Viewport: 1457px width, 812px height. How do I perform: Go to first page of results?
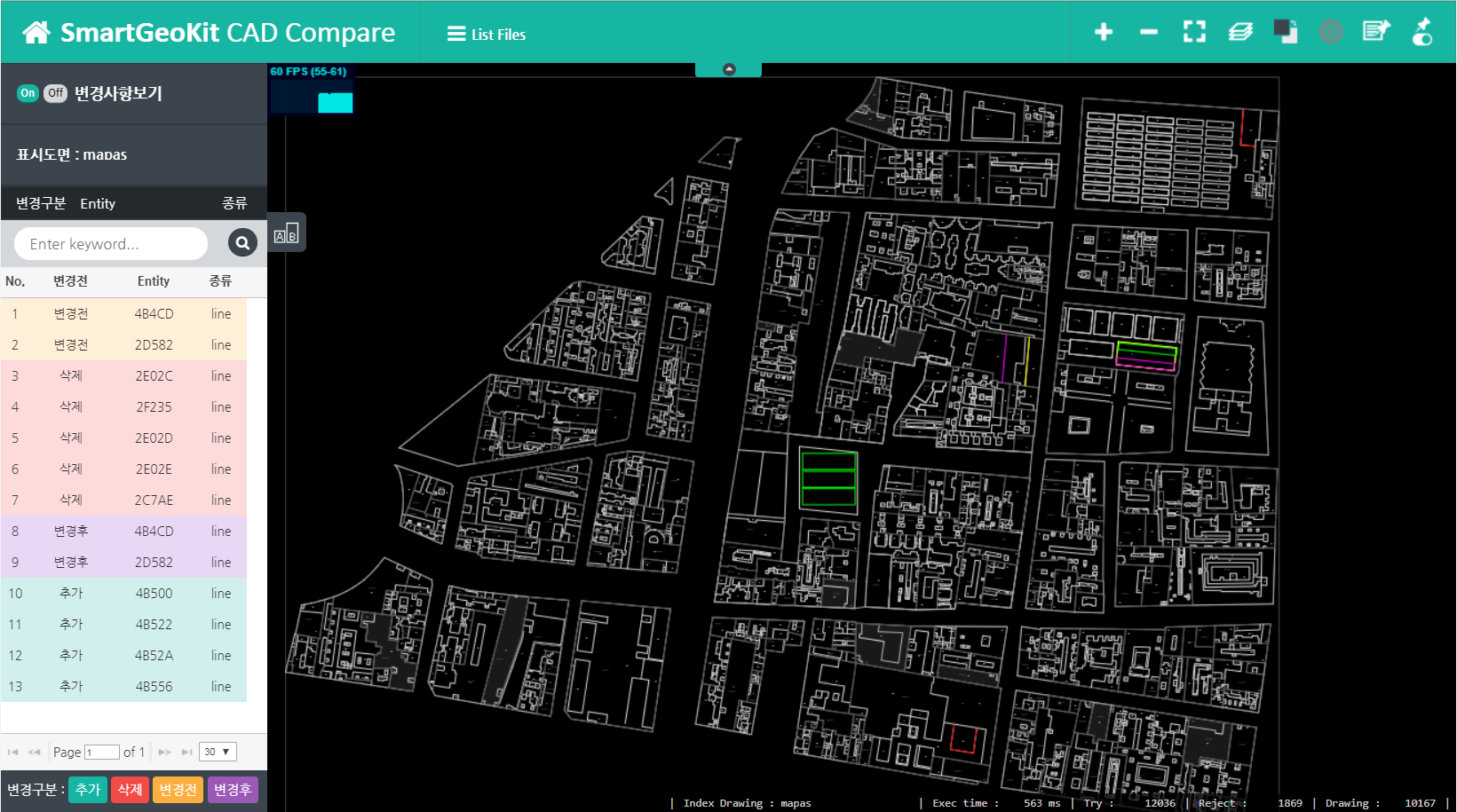click(12, 752)
